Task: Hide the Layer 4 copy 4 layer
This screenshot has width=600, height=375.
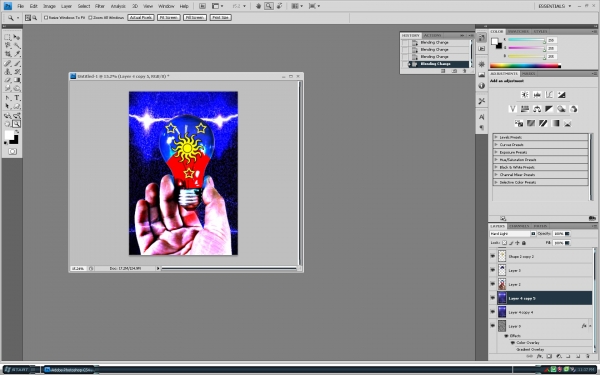Action: click(492, 311)
